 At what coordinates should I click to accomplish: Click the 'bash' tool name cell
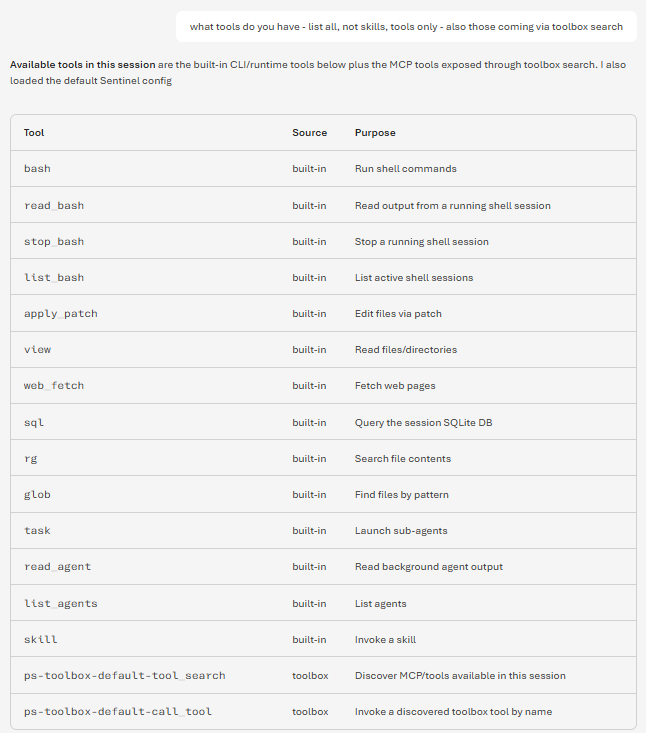point(37,169)
